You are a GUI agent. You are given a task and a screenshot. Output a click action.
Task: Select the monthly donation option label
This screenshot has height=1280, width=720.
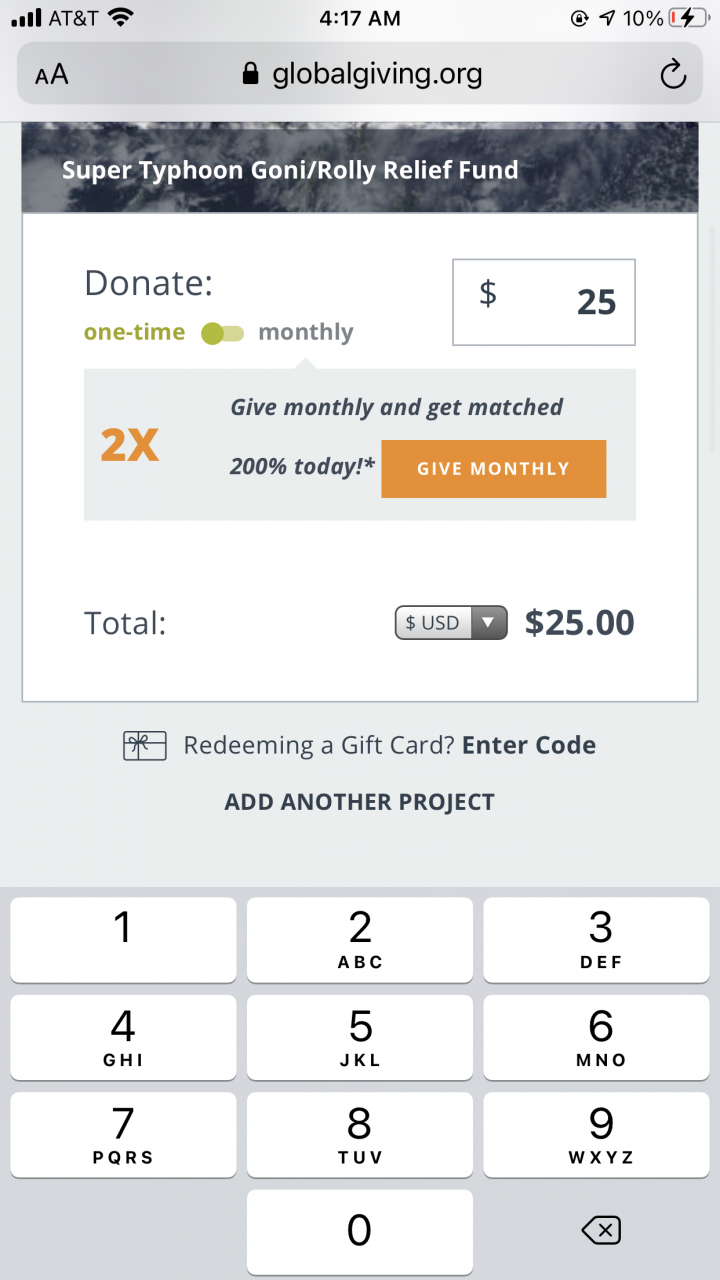tap(305, 333)
